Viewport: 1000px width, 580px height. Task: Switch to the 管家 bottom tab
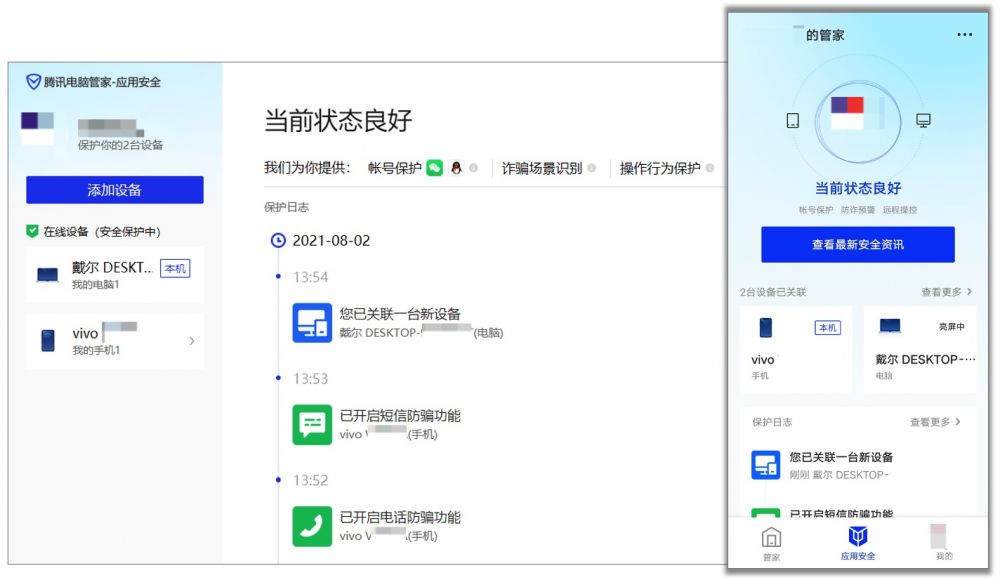click(771, 544)
